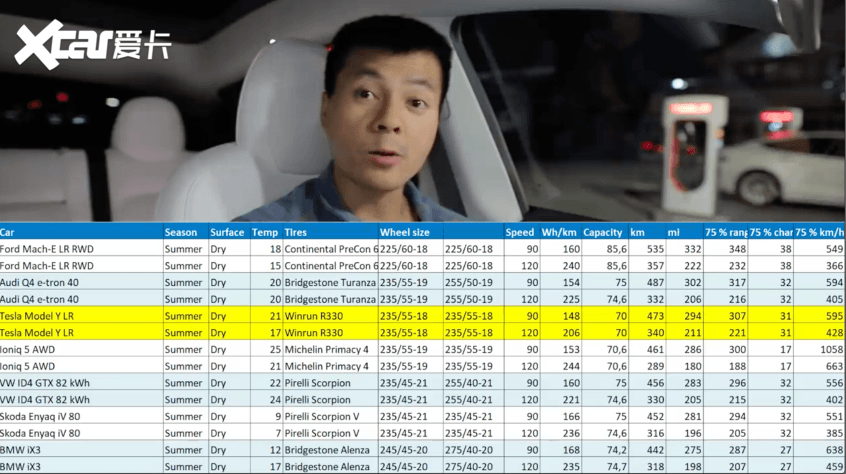Screen dimensions: 846x474
Task: Click the Wh/km value 166 for Skoda Enyaq
Action: (571, 416)
